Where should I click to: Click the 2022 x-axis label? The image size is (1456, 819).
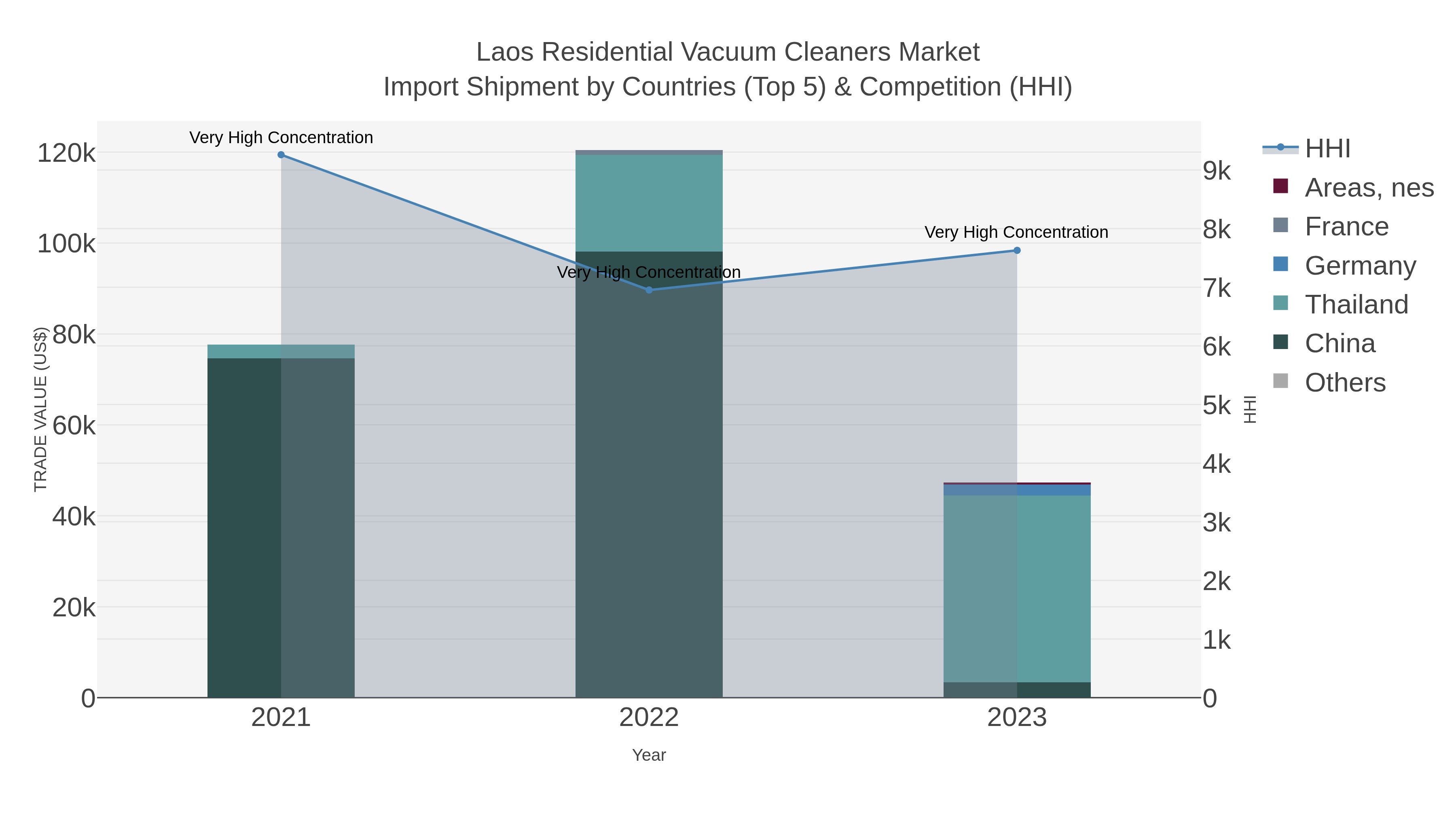coord(649,717)
